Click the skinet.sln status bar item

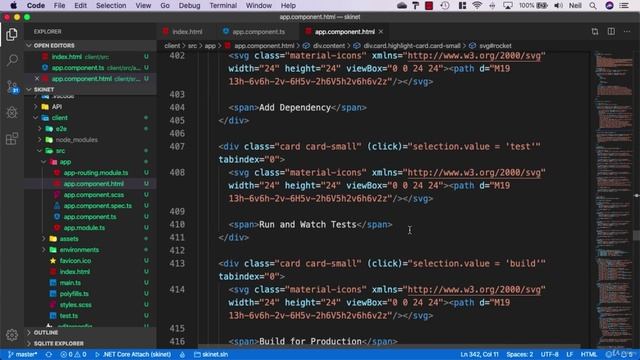click(x=211, y=354)
